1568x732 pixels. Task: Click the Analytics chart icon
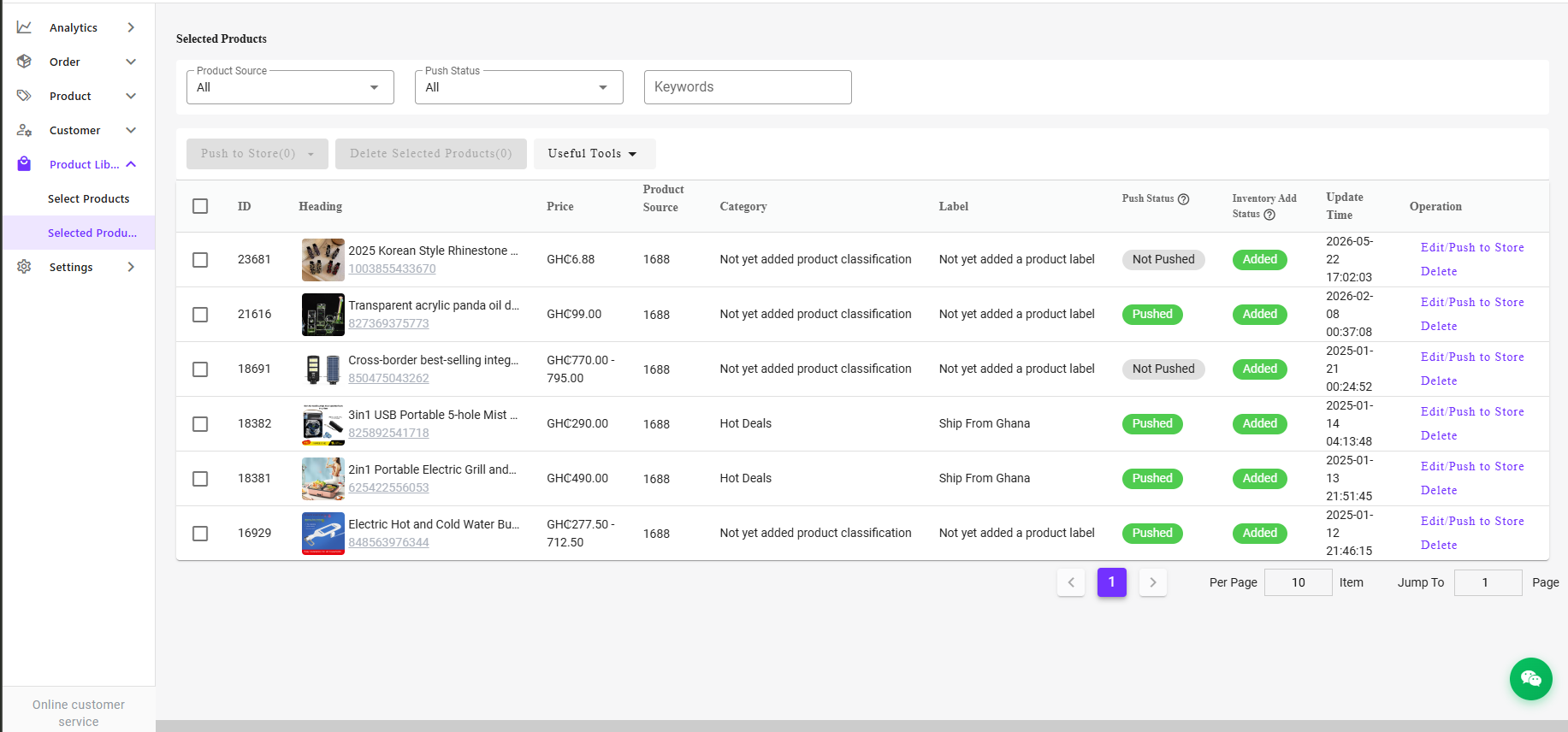click(x=24, y=27)
